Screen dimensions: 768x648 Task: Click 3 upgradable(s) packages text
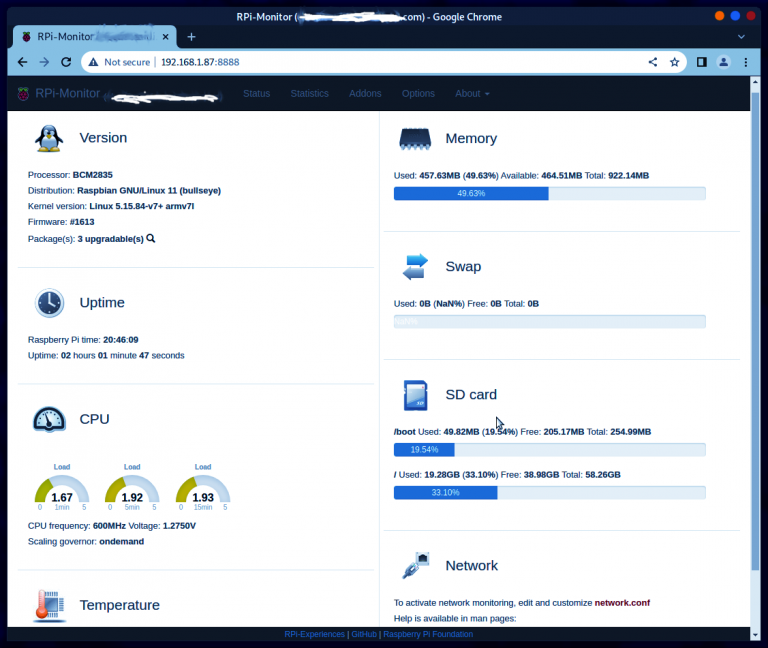coord(111,239)
